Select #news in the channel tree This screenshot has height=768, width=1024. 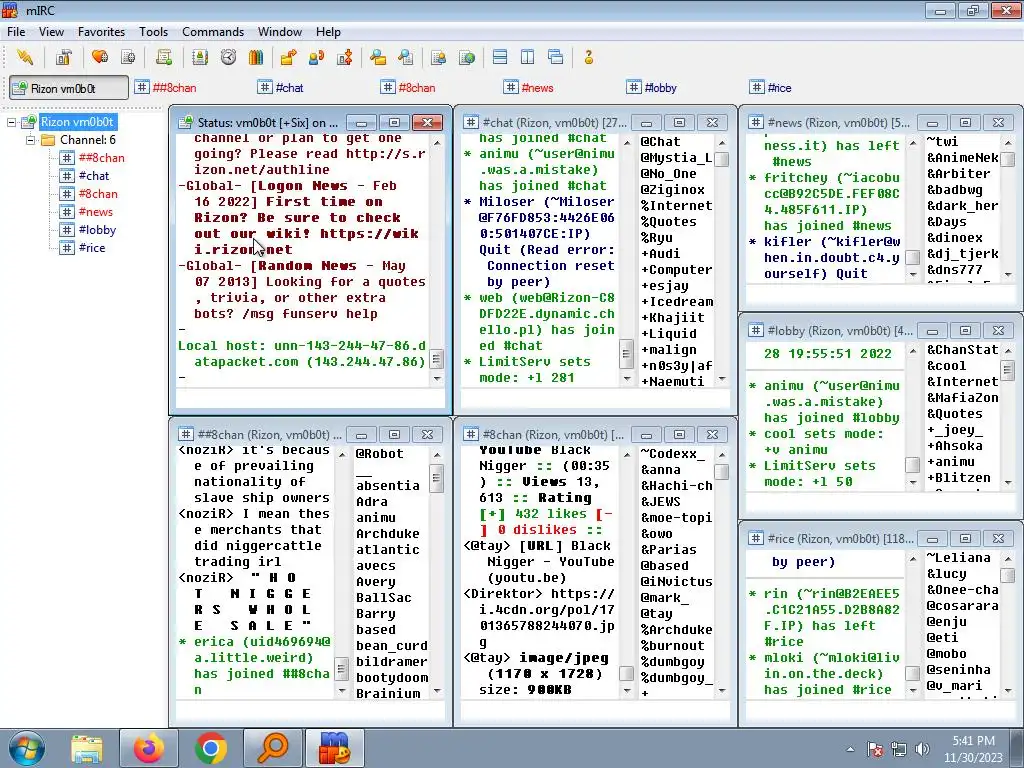[x=95, y=212]
